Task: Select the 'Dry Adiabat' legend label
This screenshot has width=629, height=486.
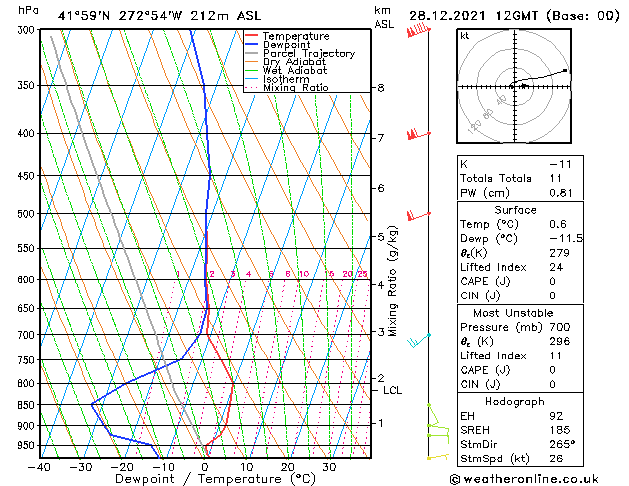Action: (294, 62)
